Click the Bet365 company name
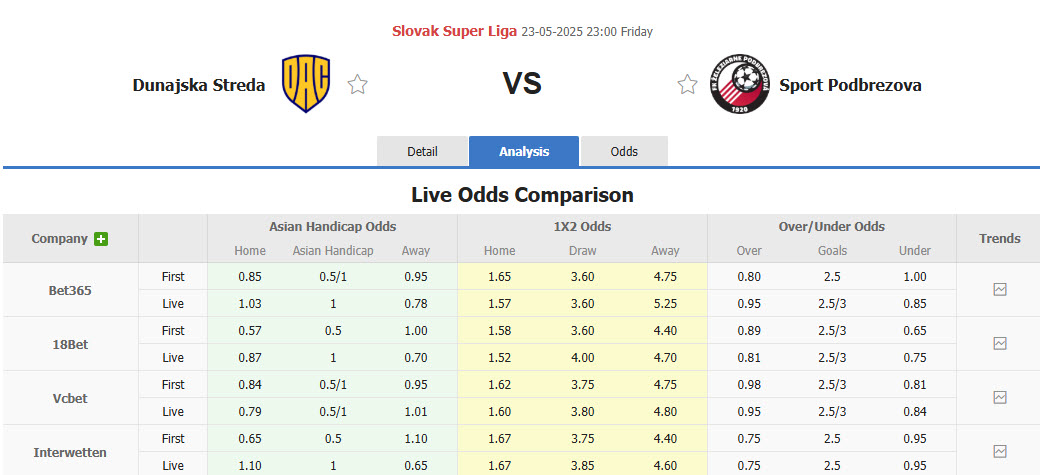1040x475 pixels. [68, 290]
